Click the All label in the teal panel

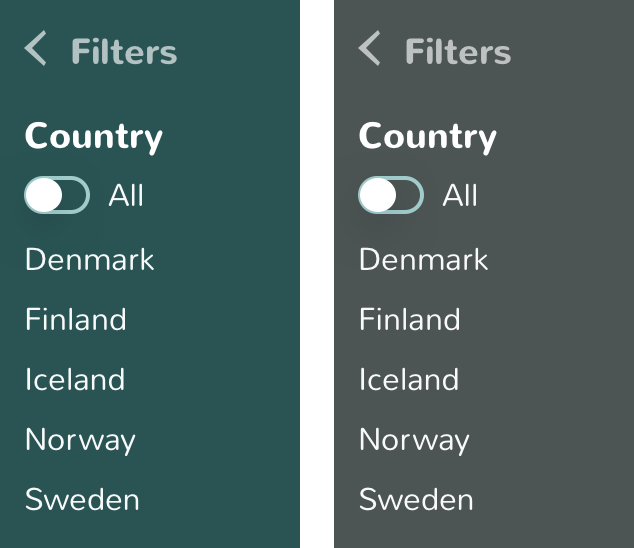[x=126, y=196]
